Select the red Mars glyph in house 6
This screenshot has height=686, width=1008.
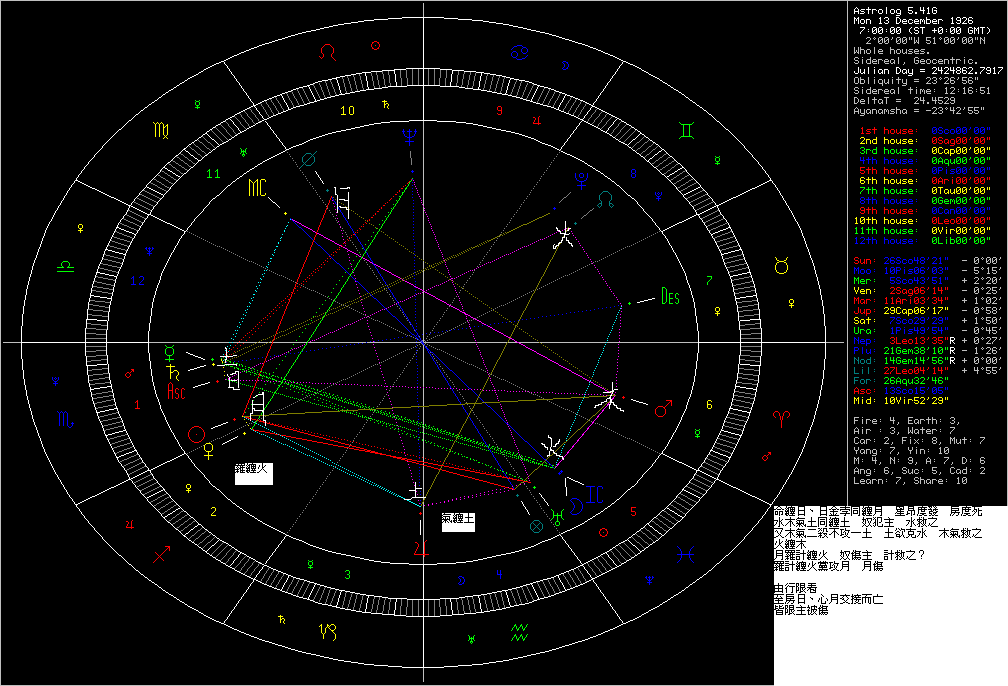point(662,409)
